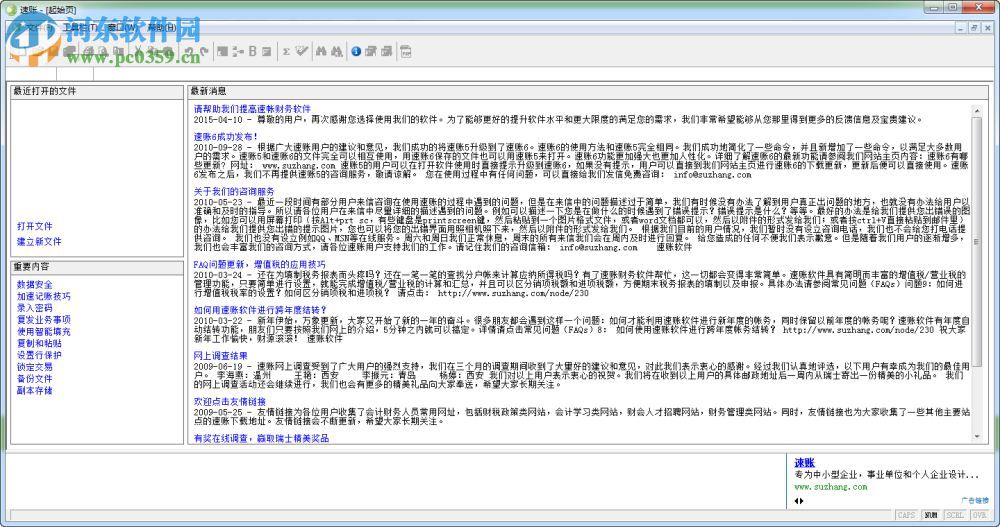This screenshot has width=1000, height=527.
Task: Click the ad previous left arrow
Action: tap(797, 501)
